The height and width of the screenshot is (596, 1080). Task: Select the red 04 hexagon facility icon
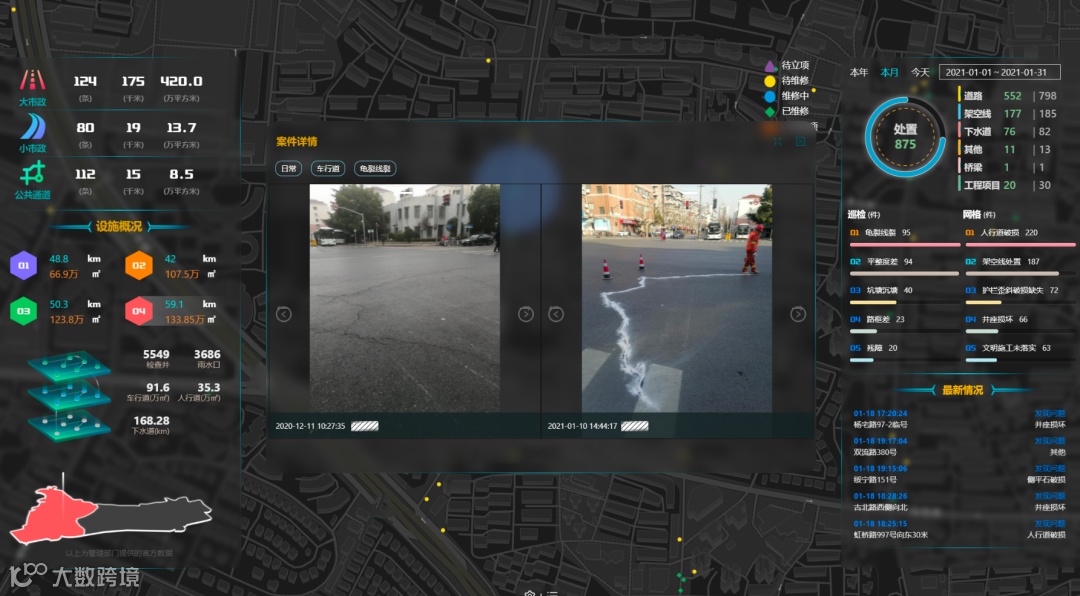click(138, 311)
